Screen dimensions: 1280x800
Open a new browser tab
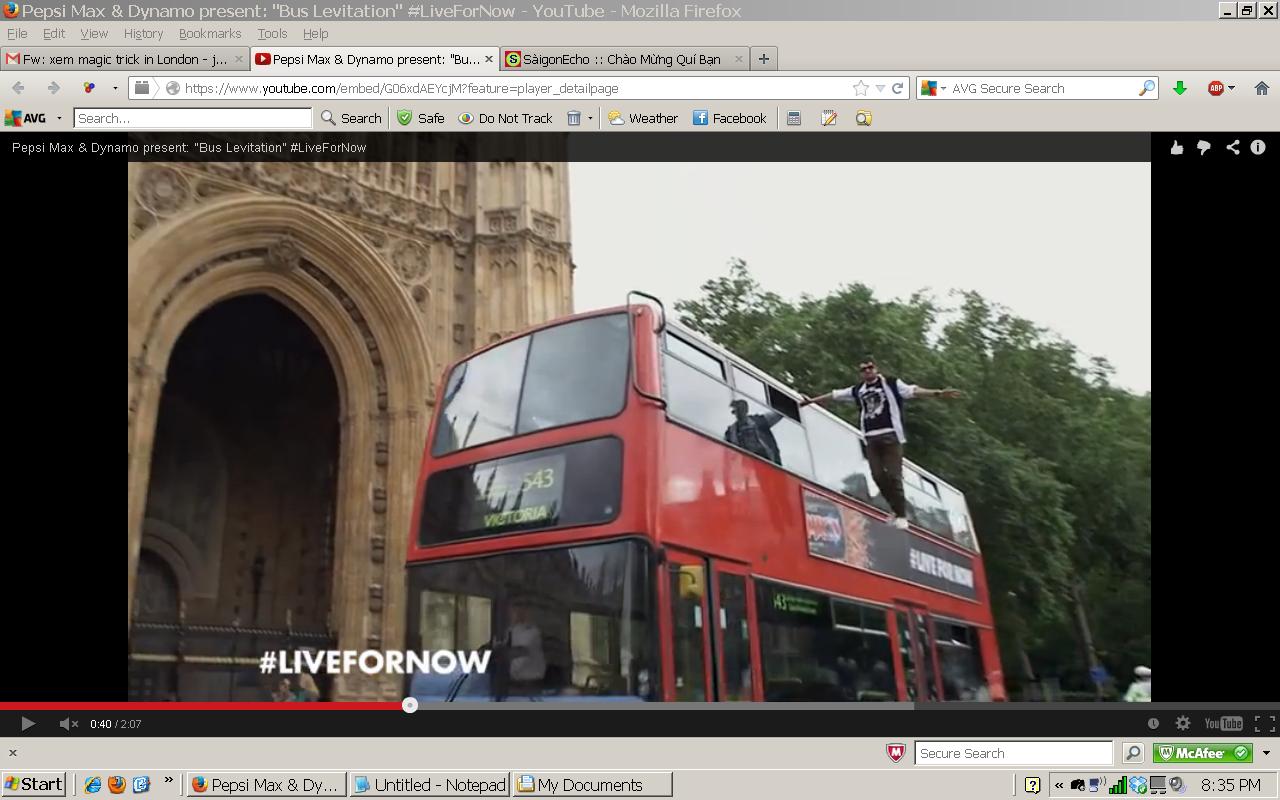(763, 59)
